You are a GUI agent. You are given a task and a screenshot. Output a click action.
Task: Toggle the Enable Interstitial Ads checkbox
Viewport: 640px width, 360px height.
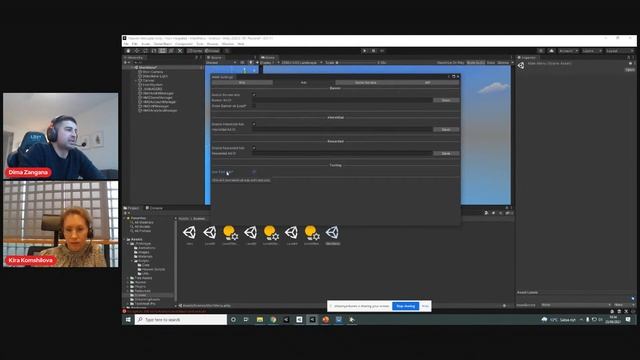click(x=254, y=124)
